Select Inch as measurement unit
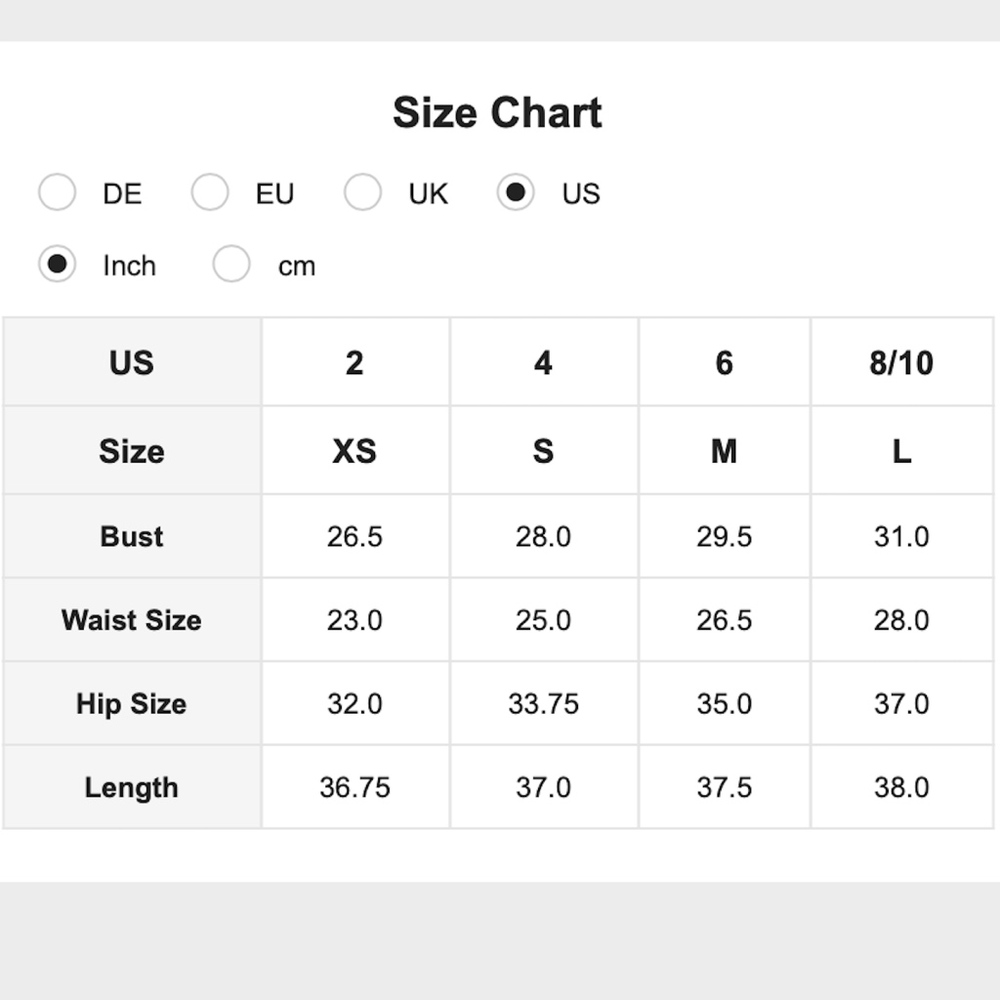This screenshot has height=1000, width=1000. pyautogui.click(x=57, y=265)
